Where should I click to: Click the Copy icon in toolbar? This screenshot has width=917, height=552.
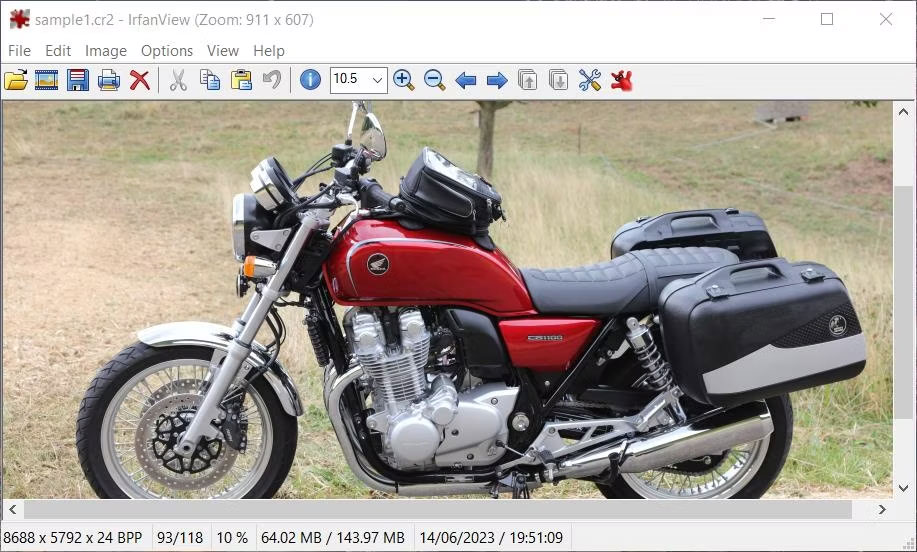point(210,80)
